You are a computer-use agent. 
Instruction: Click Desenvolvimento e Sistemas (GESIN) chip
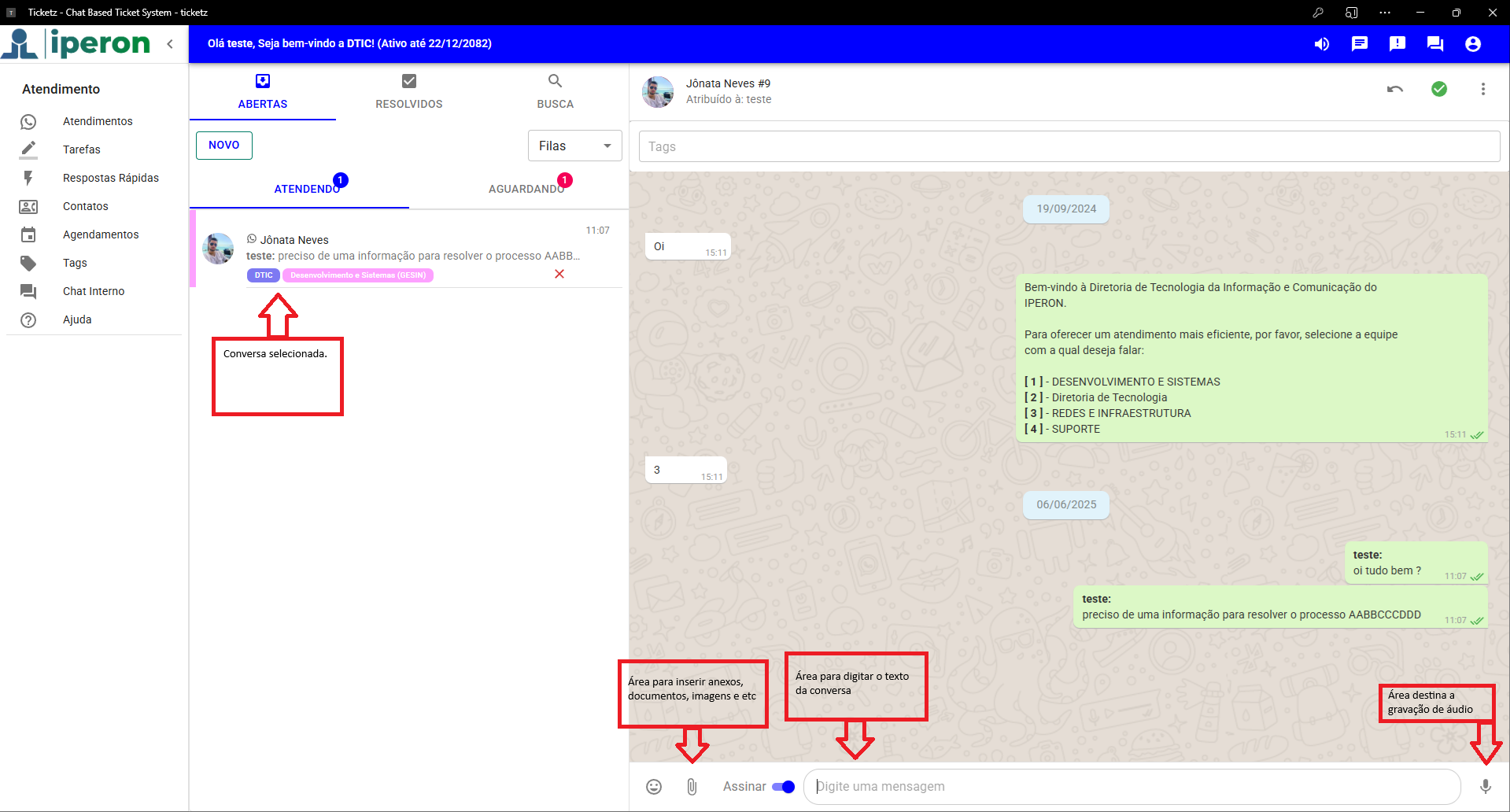click(358, 275)
